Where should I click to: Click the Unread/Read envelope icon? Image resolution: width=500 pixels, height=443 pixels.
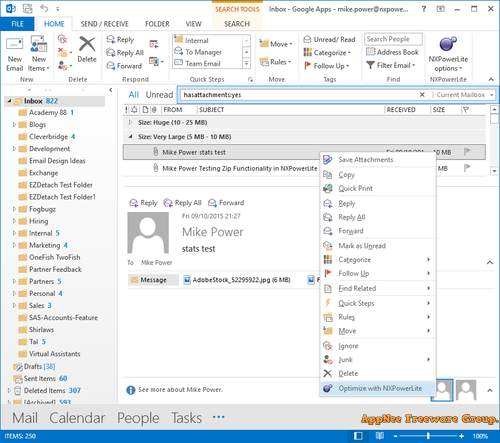[307, 39]
